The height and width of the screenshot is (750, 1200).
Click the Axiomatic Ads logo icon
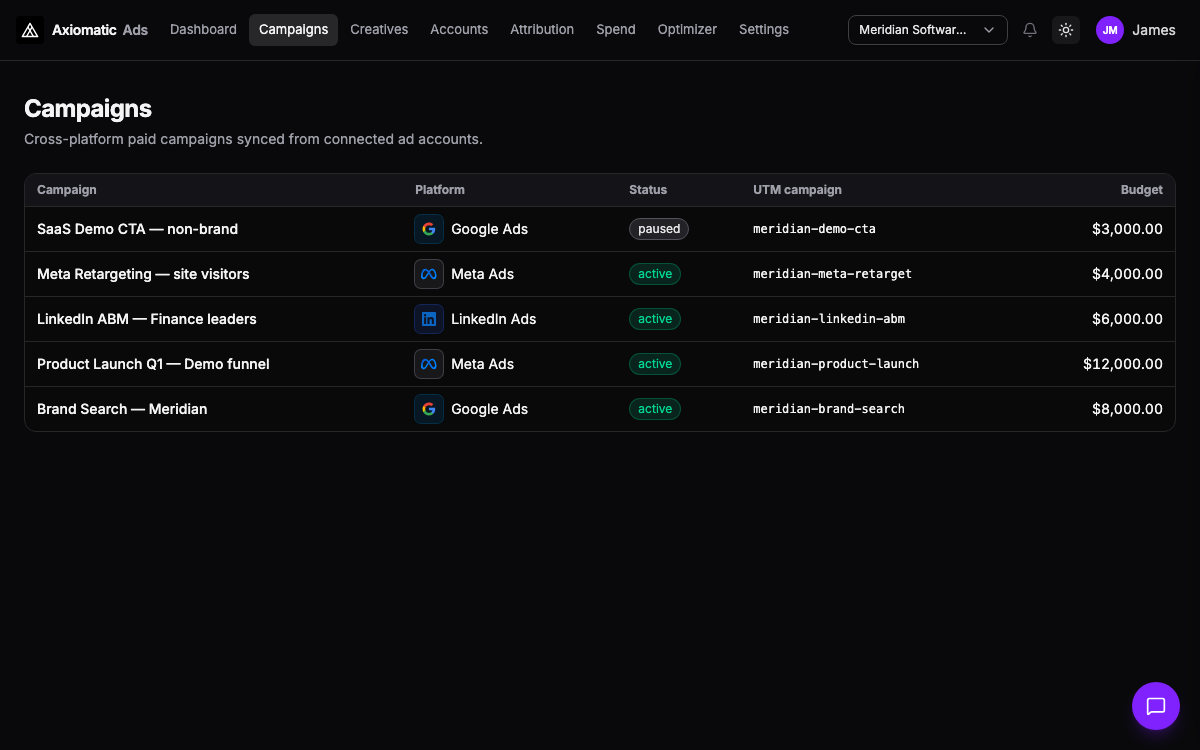point(30,30)
